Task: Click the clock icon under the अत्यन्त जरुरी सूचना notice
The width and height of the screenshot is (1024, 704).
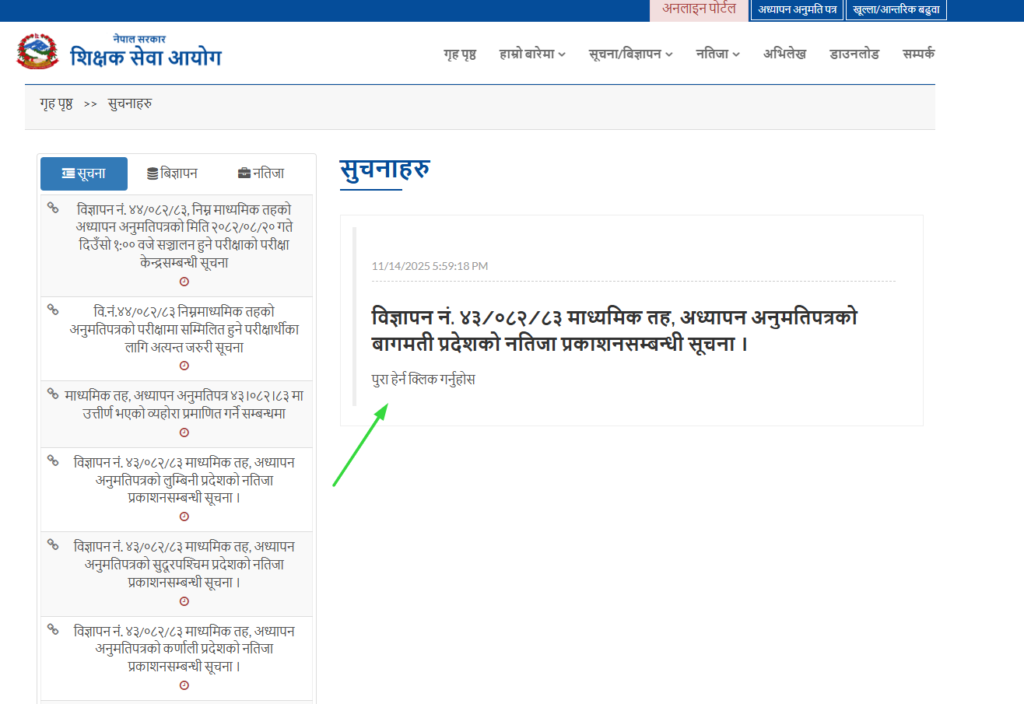Action: 184,366
